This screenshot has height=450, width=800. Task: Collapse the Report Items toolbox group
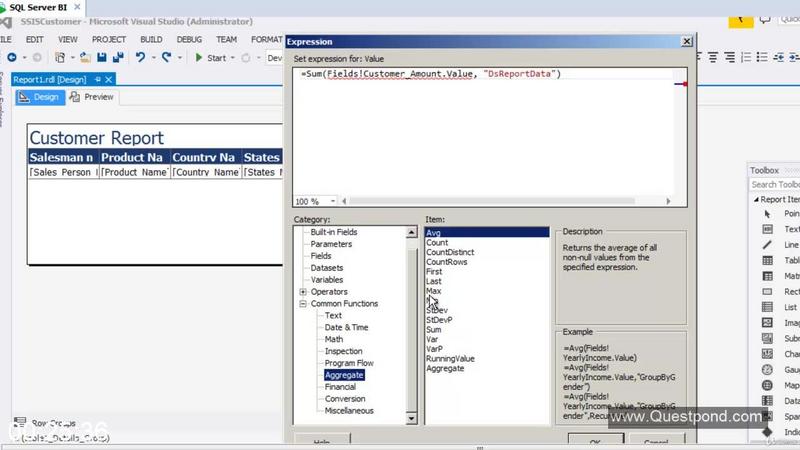click(756, 199)
